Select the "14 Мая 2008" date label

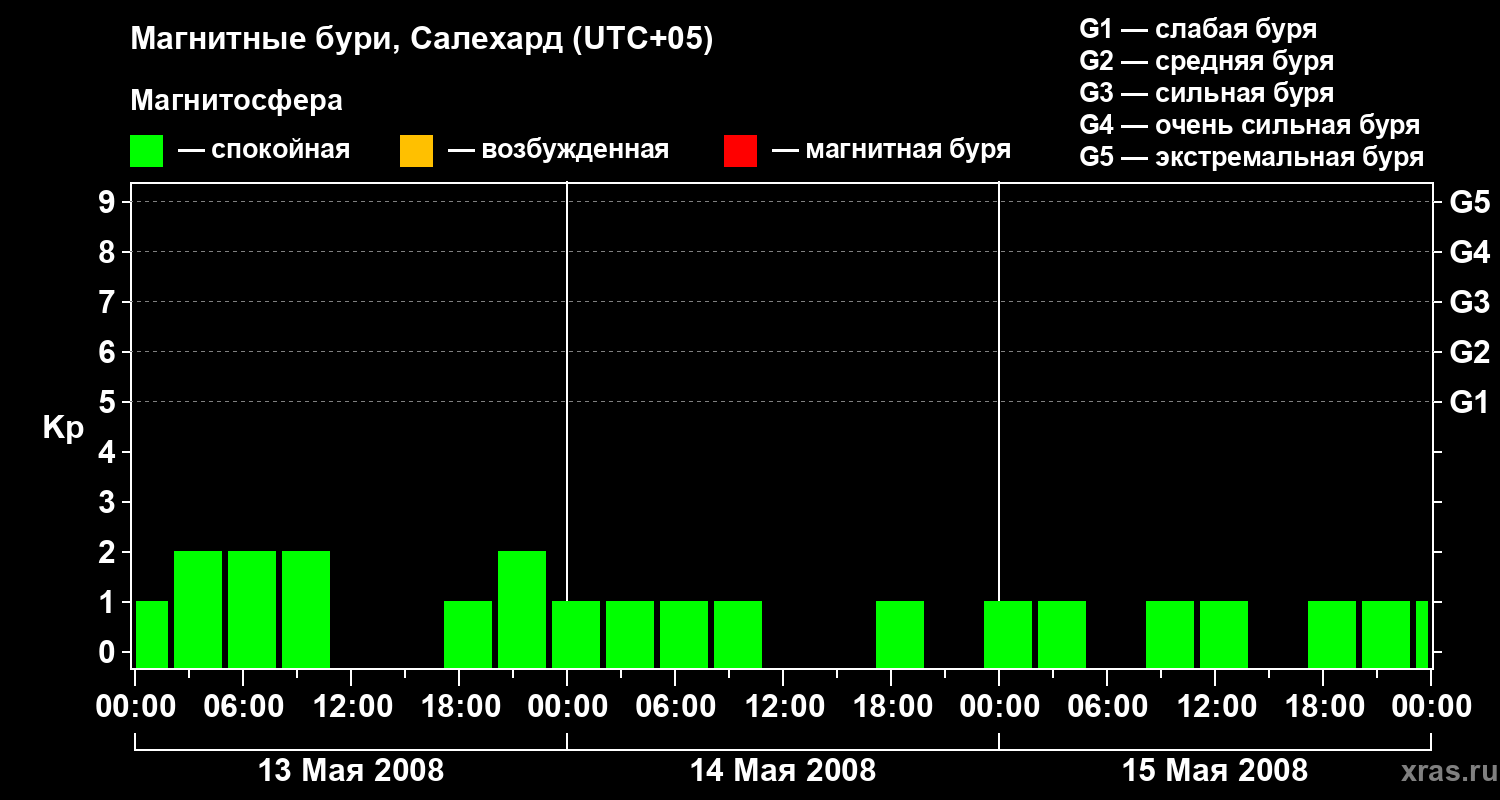[x=783, y=771]
